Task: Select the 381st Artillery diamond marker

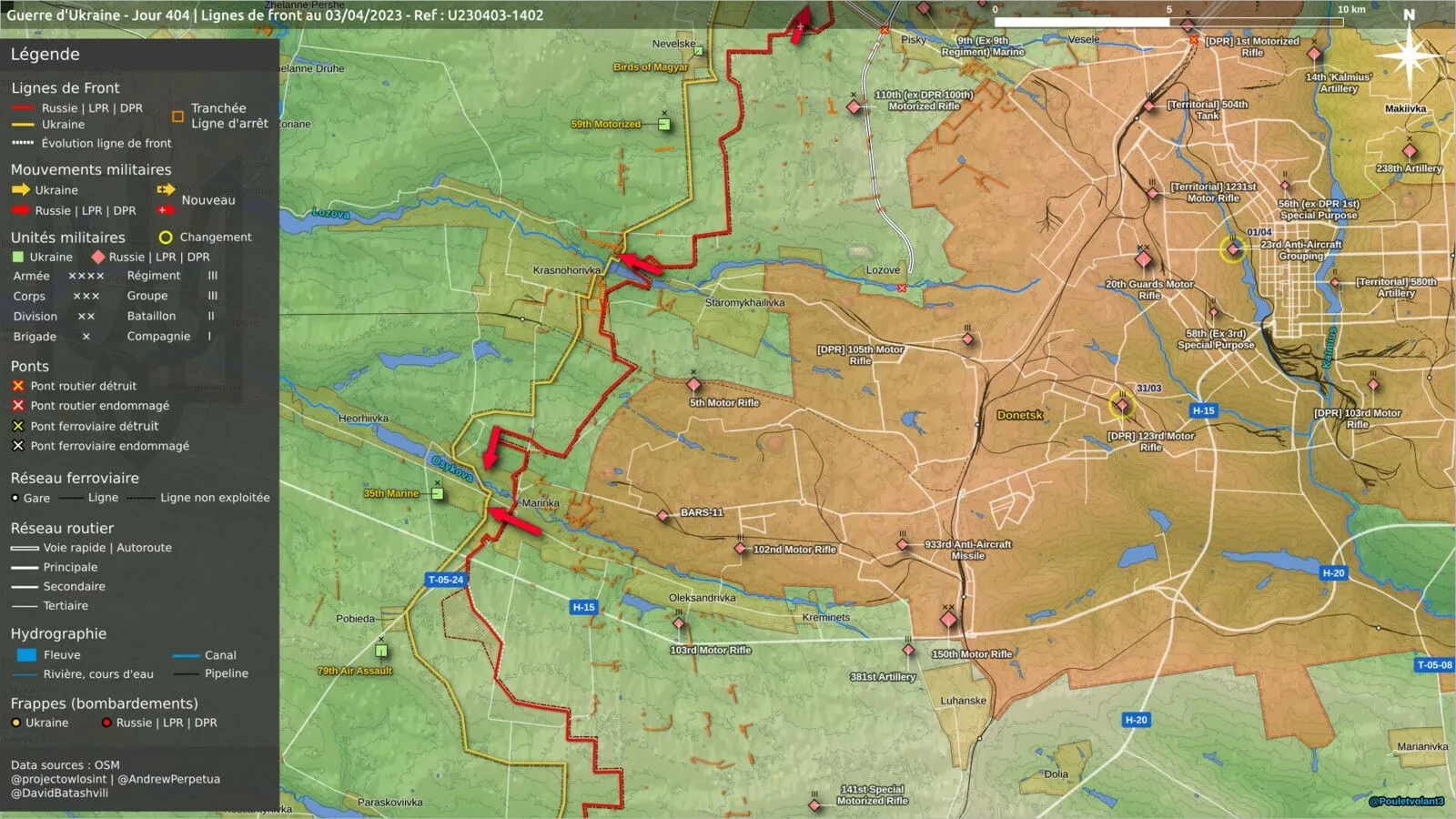Action: [x=908, y=651]
